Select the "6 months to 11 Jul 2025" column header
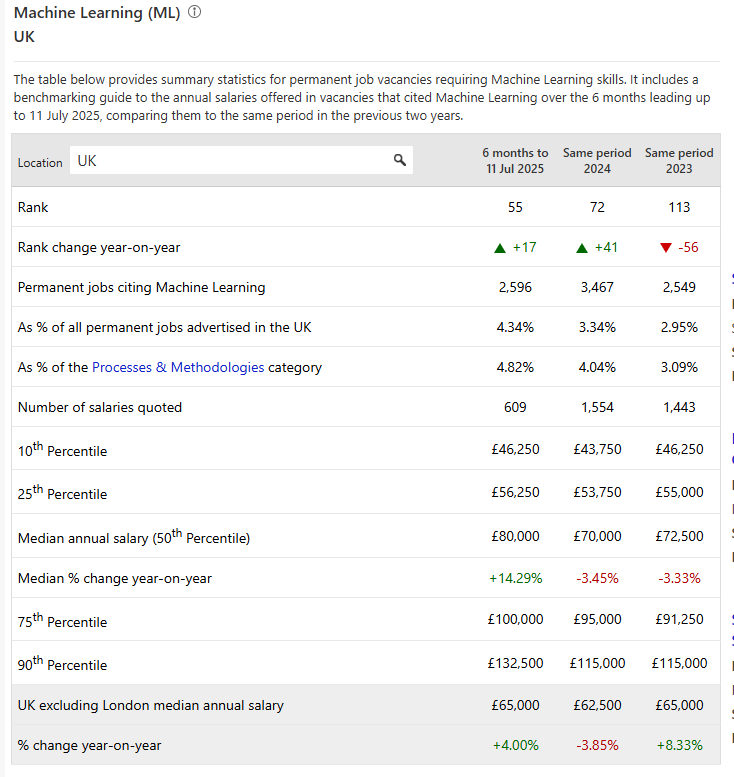The width and height of the screenshot is (734, 777). click(515, 161)
